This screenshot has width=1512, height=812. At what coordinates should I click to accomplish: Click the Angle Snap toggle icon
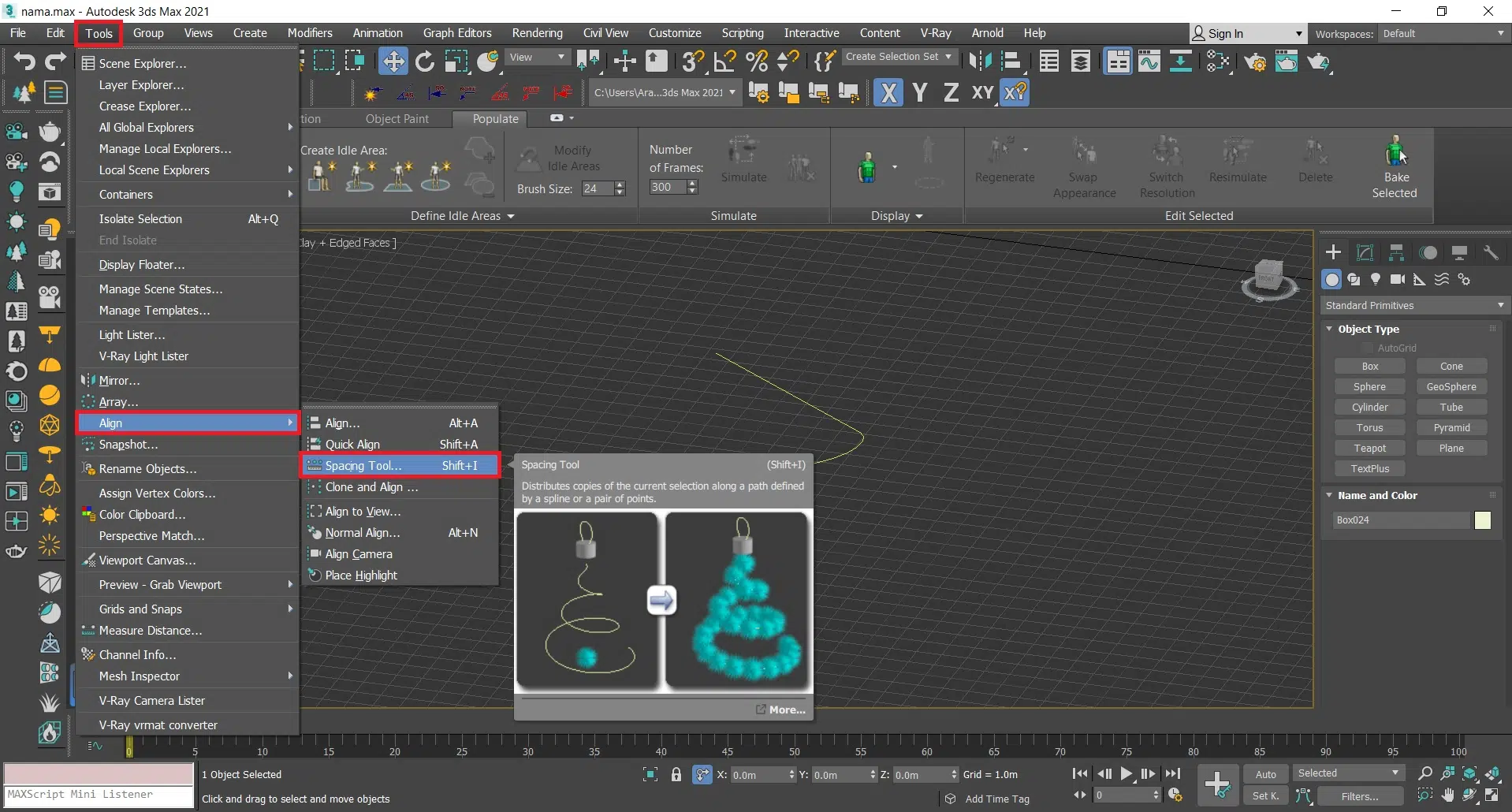coord(724,61)
